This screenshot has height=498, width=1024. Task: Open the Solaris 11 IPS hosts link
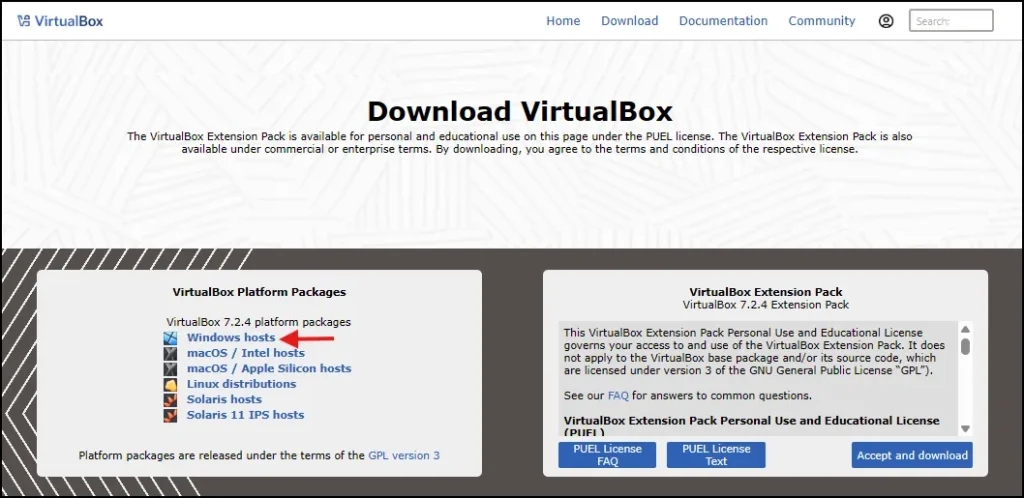(x=246, y=414)
